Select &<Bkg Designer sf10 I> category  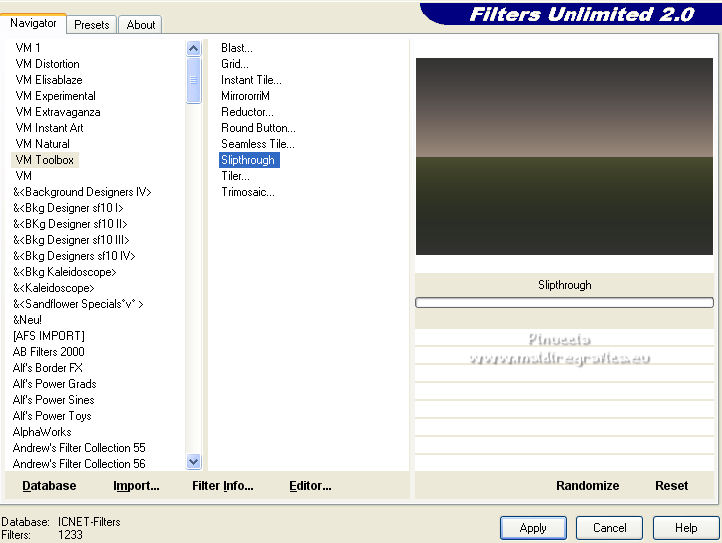pyautogui.click(x=68, y=208)
